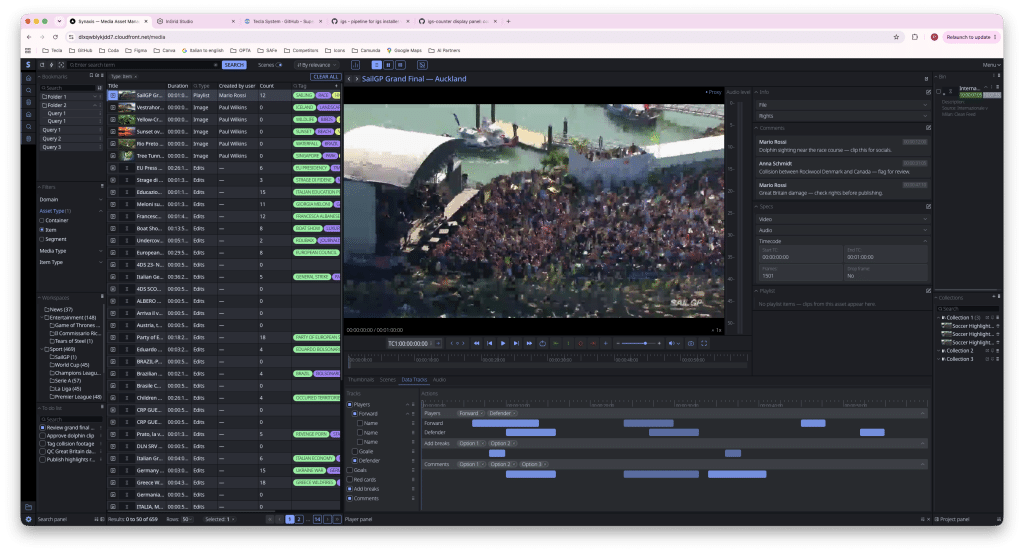Click the Synaxis S logo icon
This screenshot has height=553, width=1024.
point(28,65)
